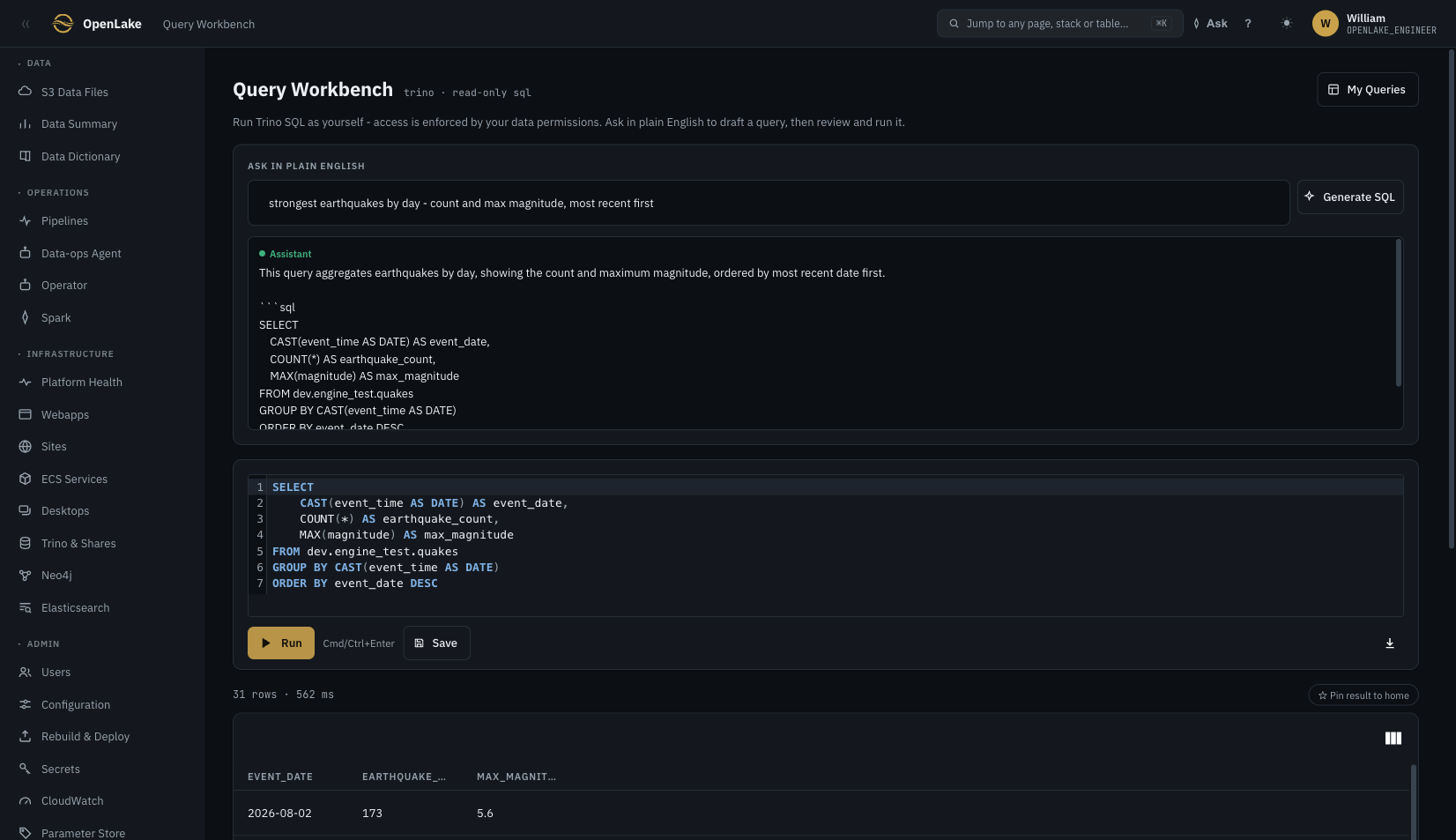This screenshot has height=840, width=1456.
Task: Select the 2026-08-02 date cell
Action: pyautogui.click(x=279, y=814)
